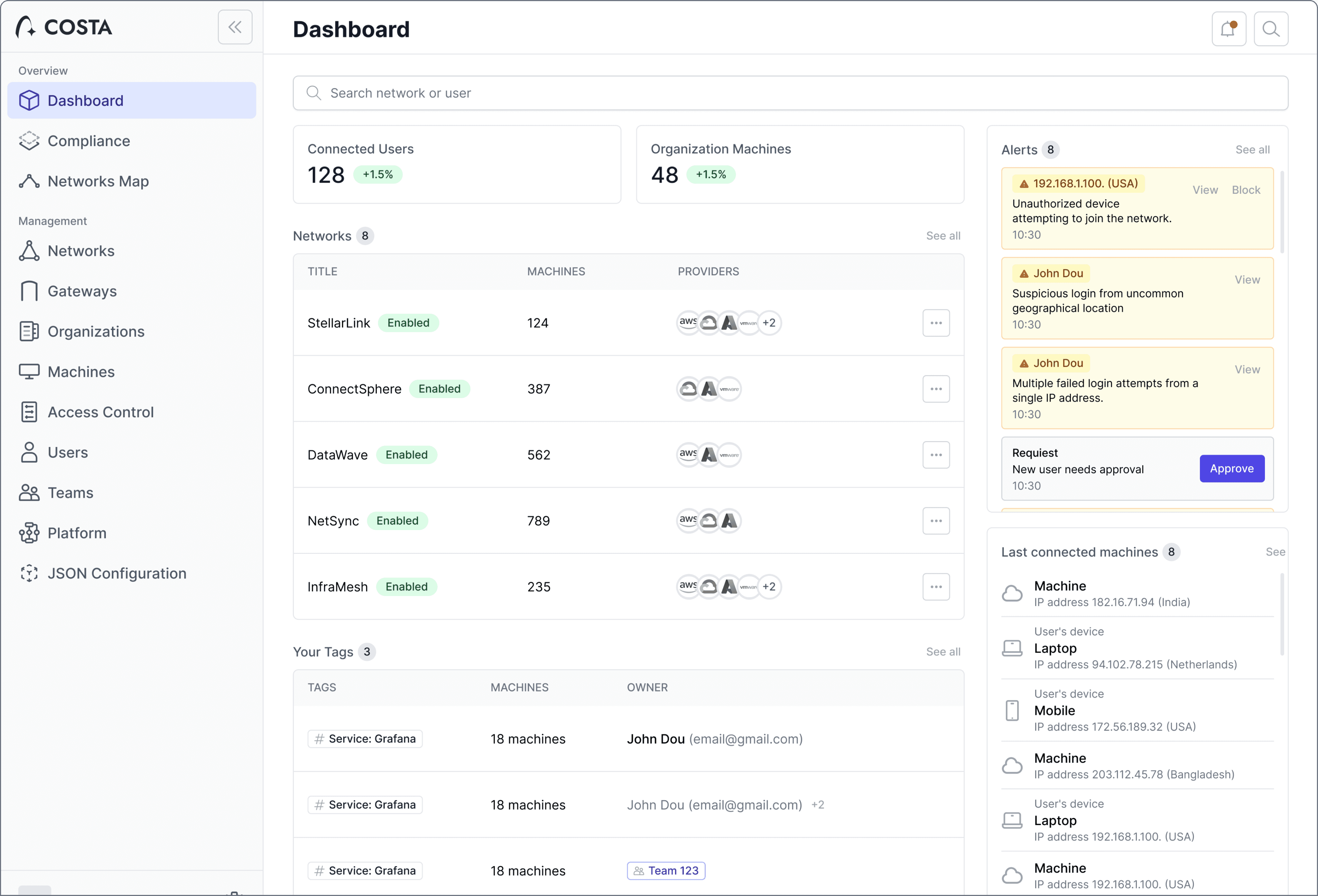The width and height of the screenshot is (1318, 896).
Task: Open Users management page
Action: pyautogui.click(x=132, y=452)
